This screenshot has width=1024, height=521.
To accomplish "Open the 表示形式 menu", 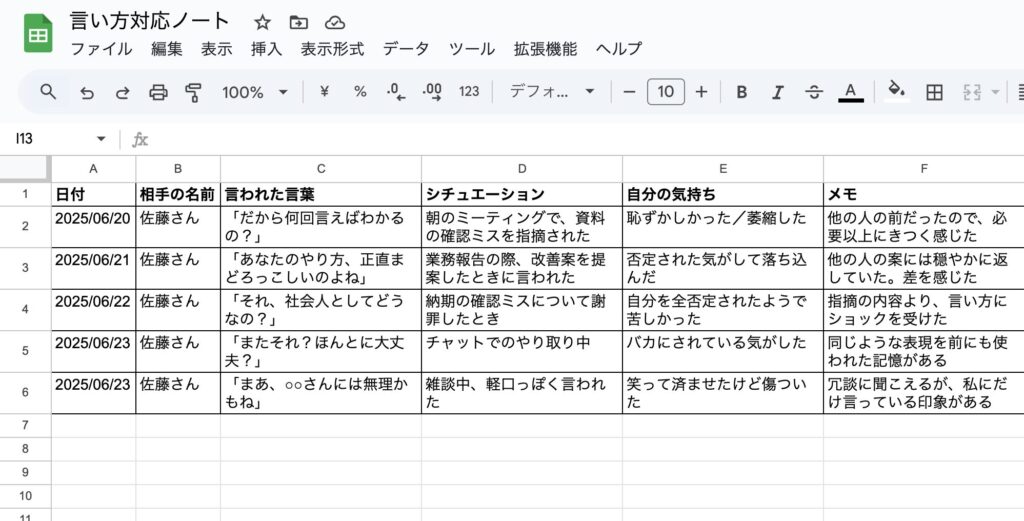I will click(332, 49).
